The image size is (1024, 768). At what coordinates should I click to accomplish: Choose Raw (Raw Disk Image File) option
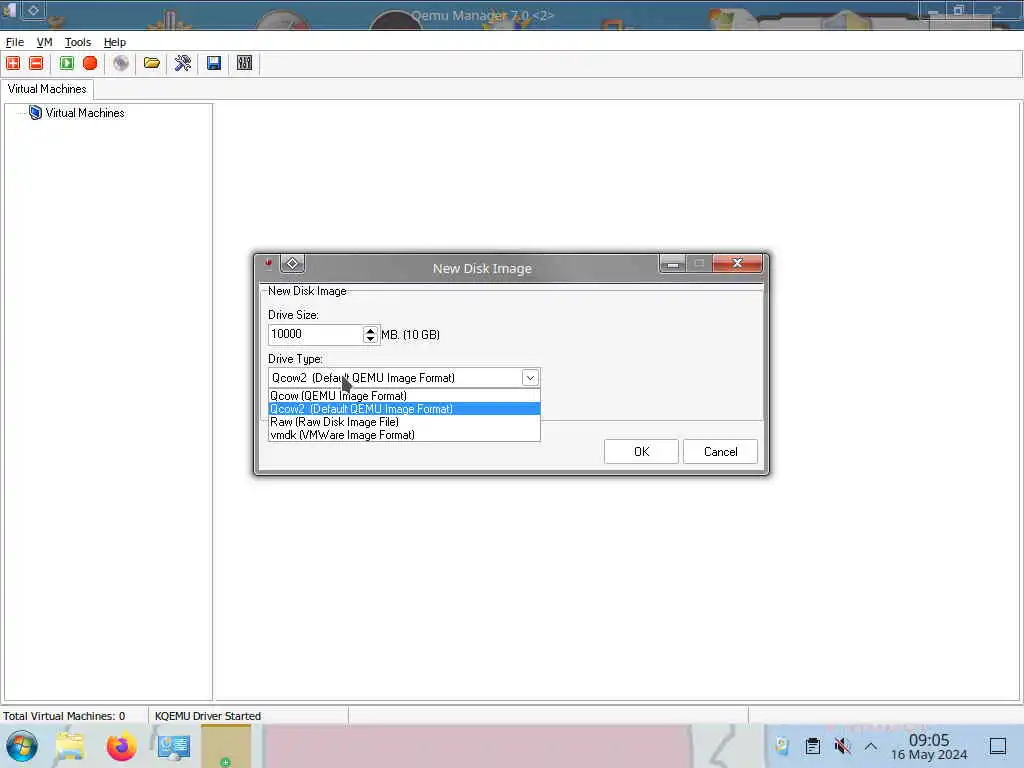tap(404, 422)
